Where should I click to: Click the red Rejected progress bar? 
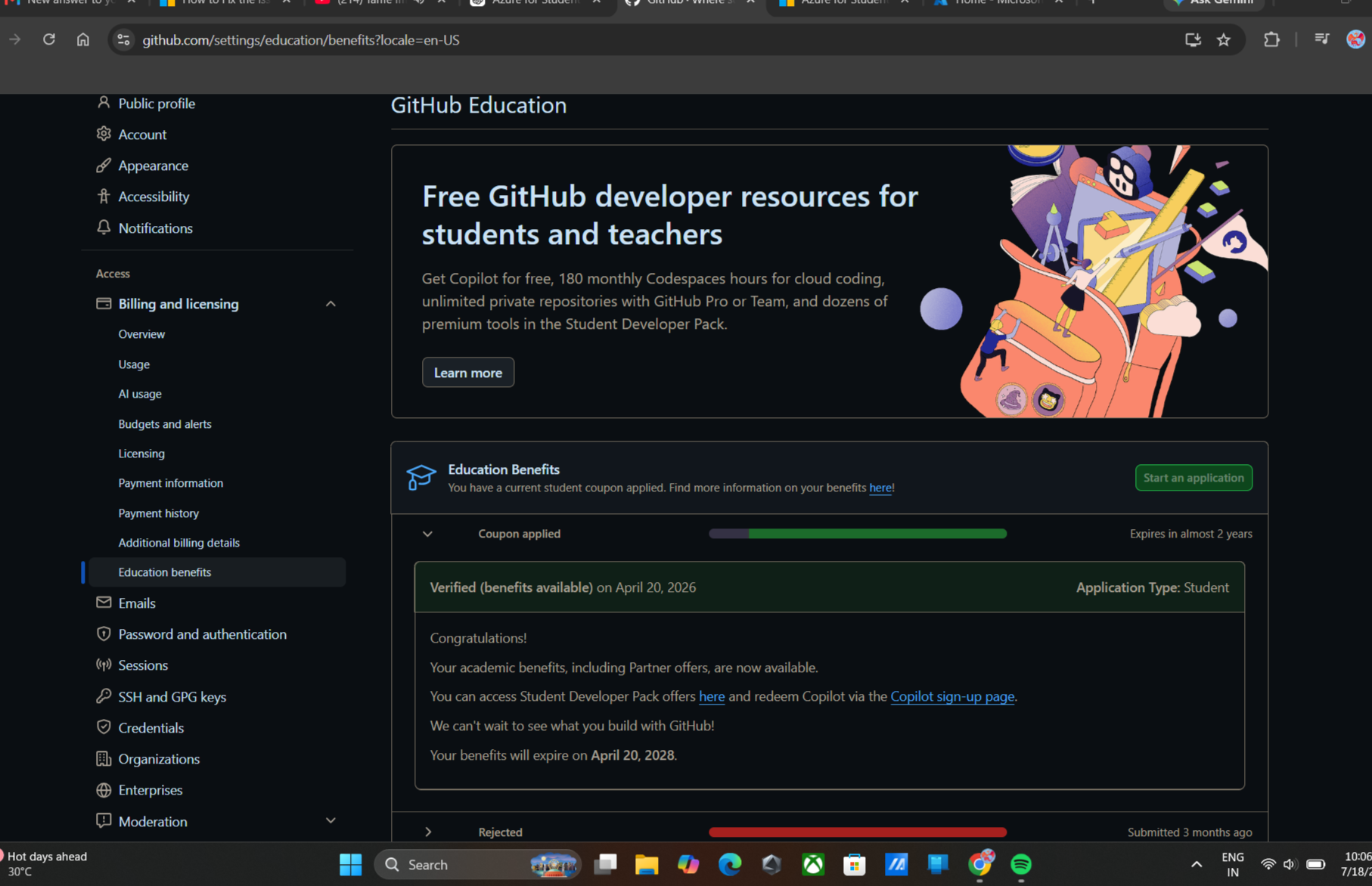pyautogui.click(x=858, y=832)
